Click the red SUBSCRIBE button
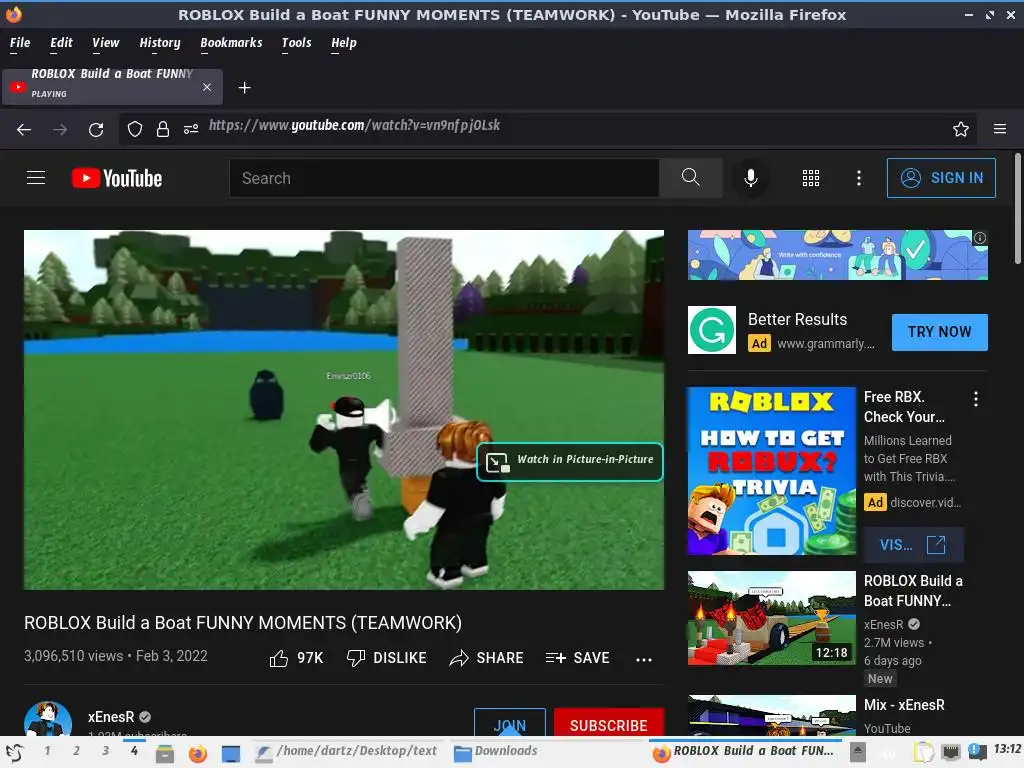This screenshot has height=768, width=1024. [608, 724]
